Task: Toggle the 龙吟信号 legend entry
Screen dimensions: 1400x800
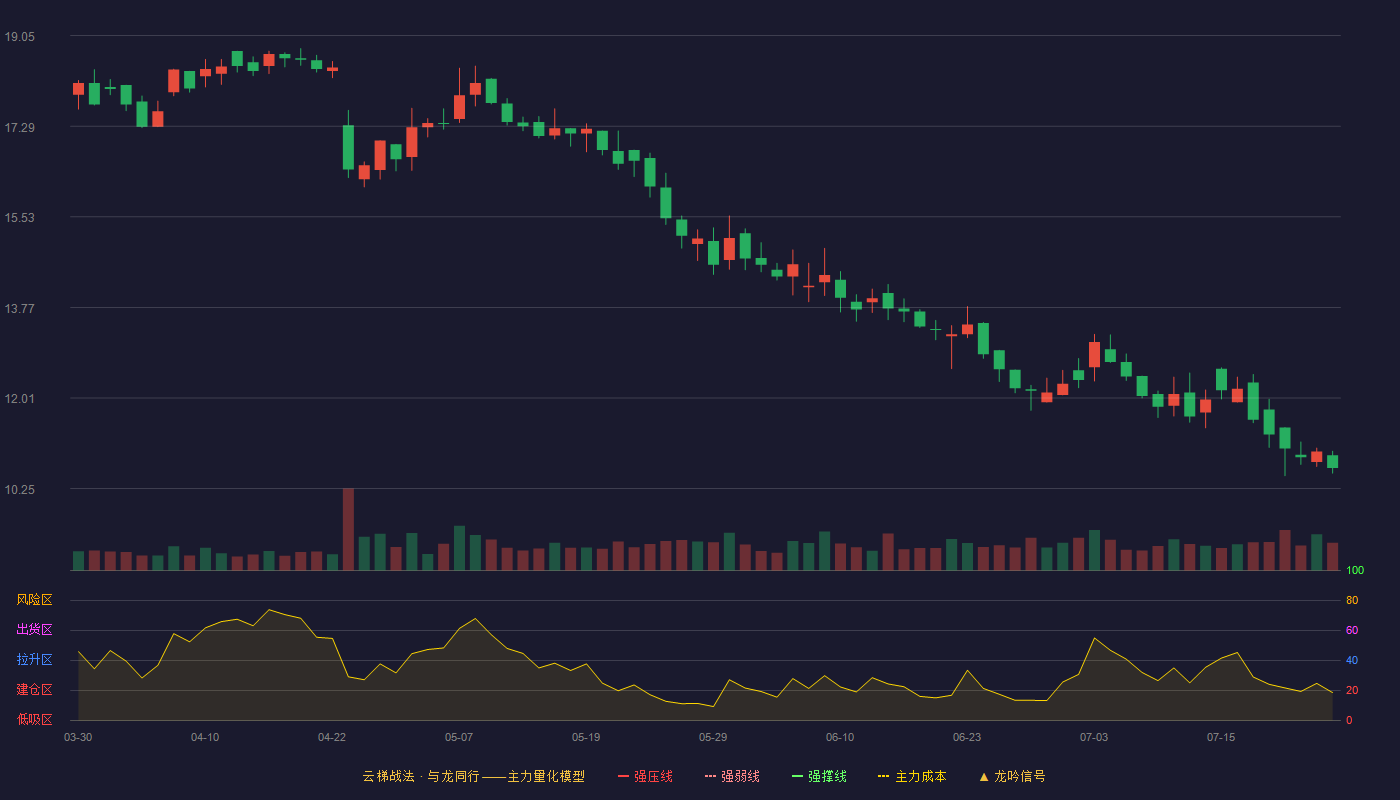Action: 1011,776
